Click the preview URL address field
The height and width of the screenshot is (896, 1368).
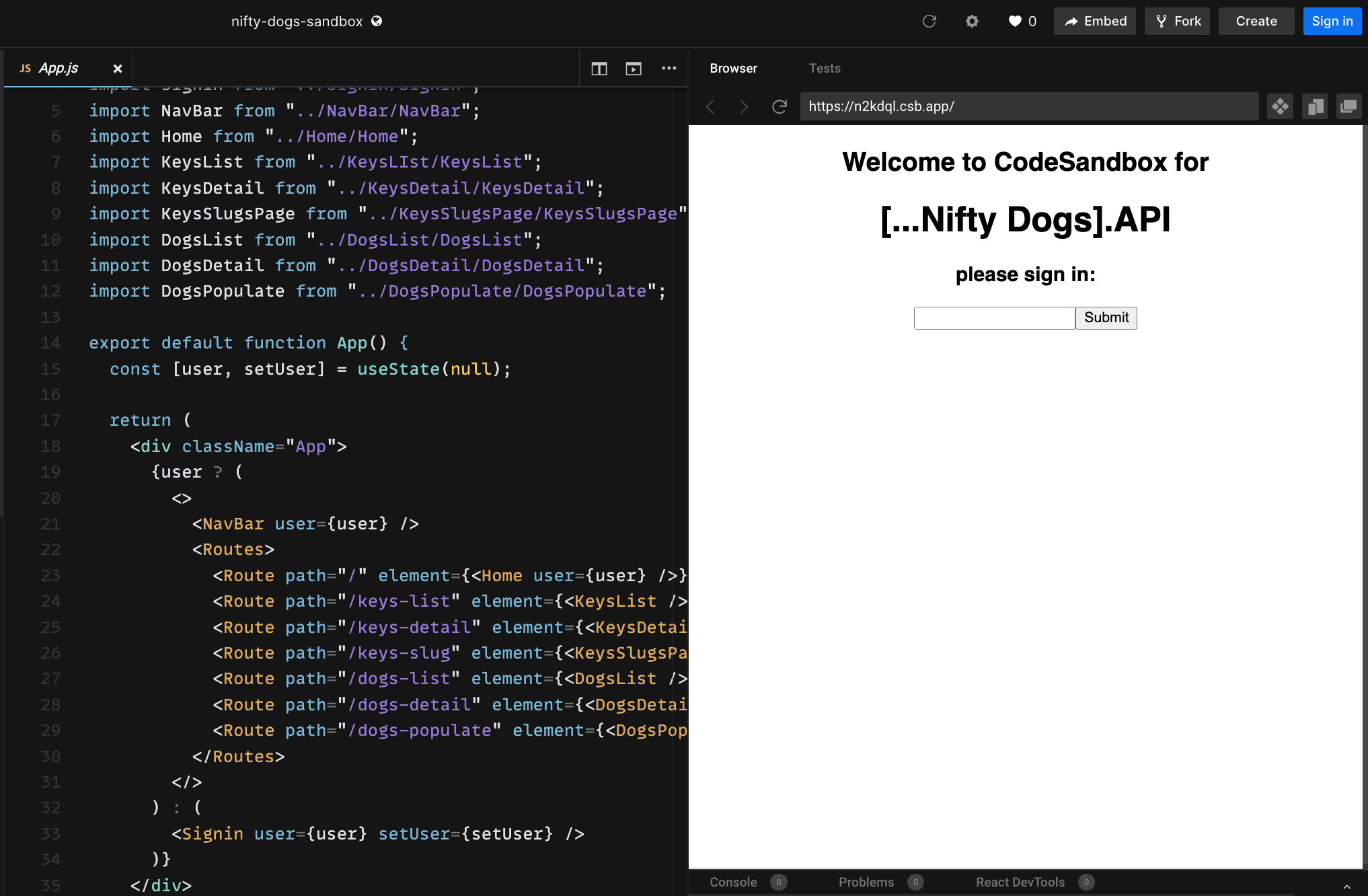[x=1029, y=106]
